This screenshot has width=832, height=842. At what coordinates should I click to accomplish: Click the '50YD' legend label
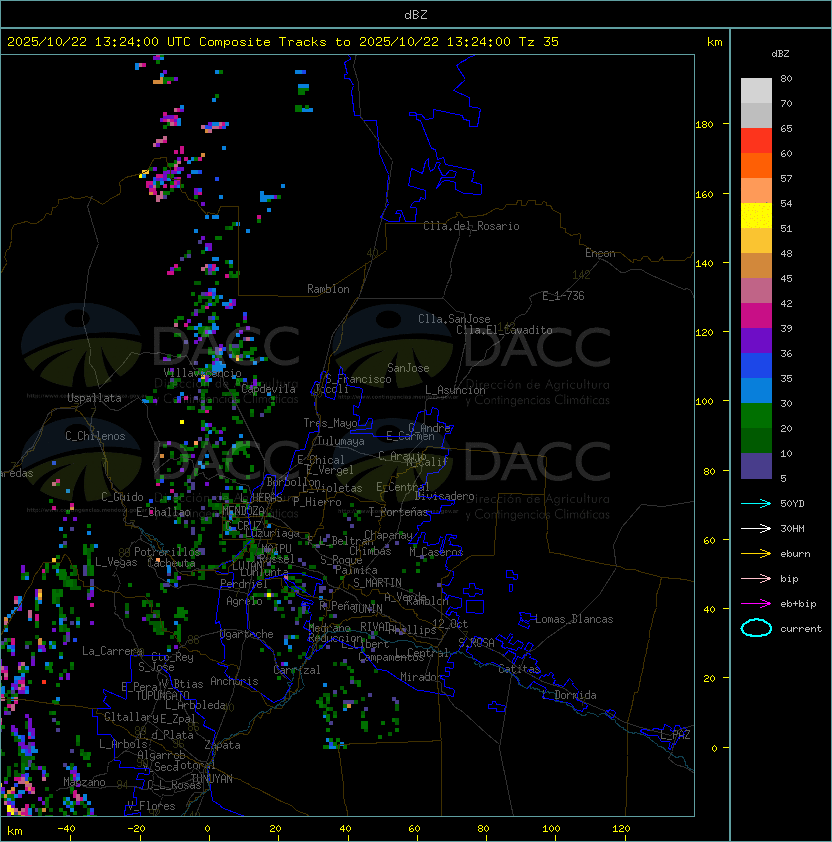[x=792, y=504]
